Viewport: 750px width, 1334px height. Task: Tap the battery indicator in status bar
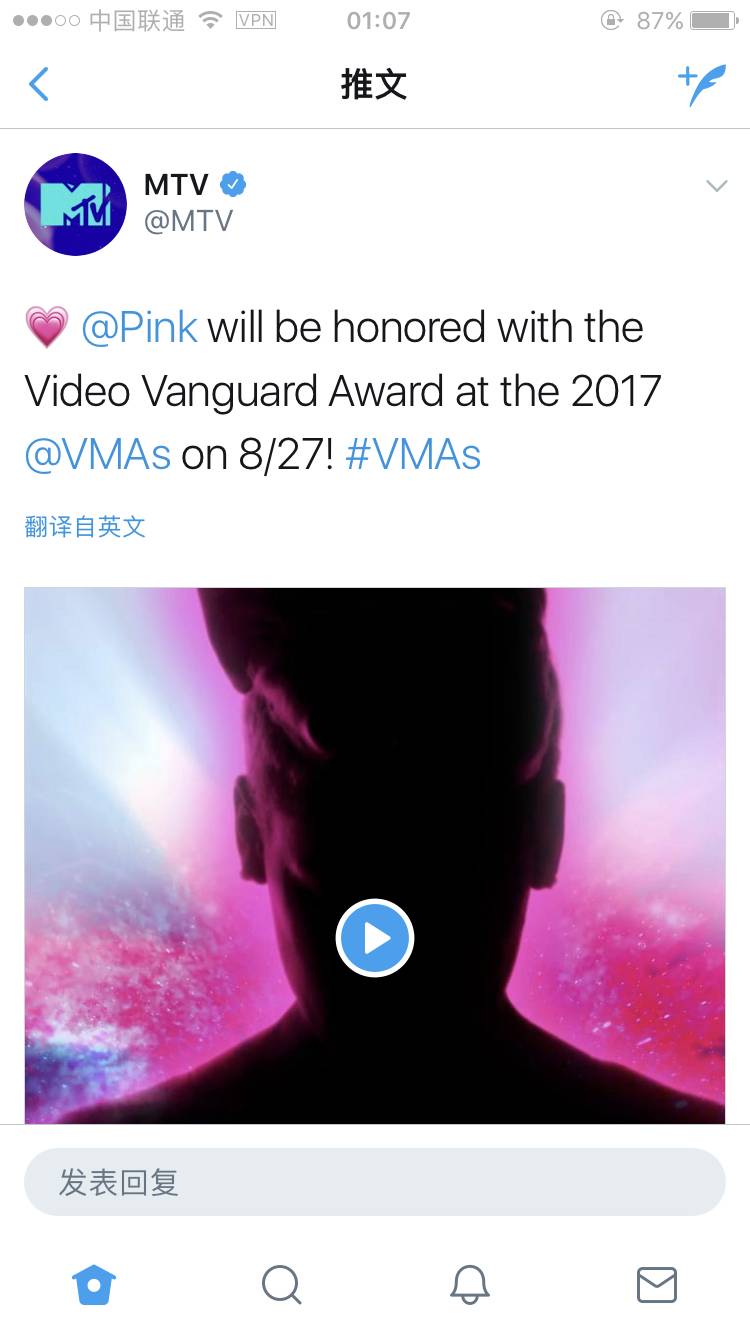pos(713,20)
